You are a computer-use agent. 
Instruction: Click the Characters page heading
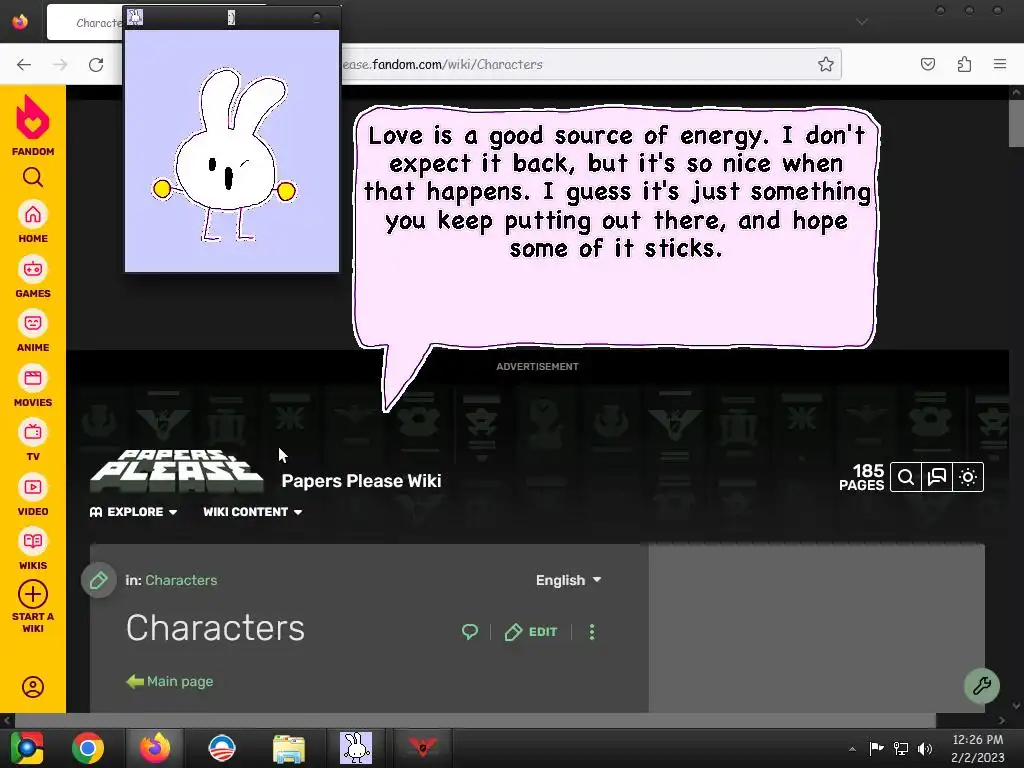pyautogui.click(x=216, y=628)
